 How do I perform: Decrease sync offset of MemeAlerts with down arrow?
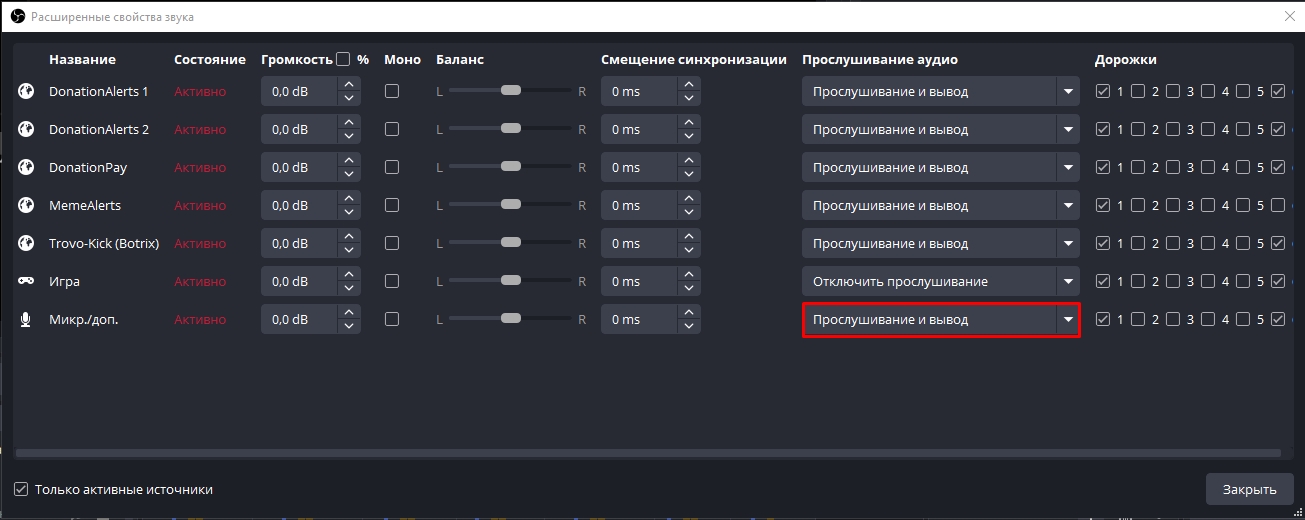[688, 212]
